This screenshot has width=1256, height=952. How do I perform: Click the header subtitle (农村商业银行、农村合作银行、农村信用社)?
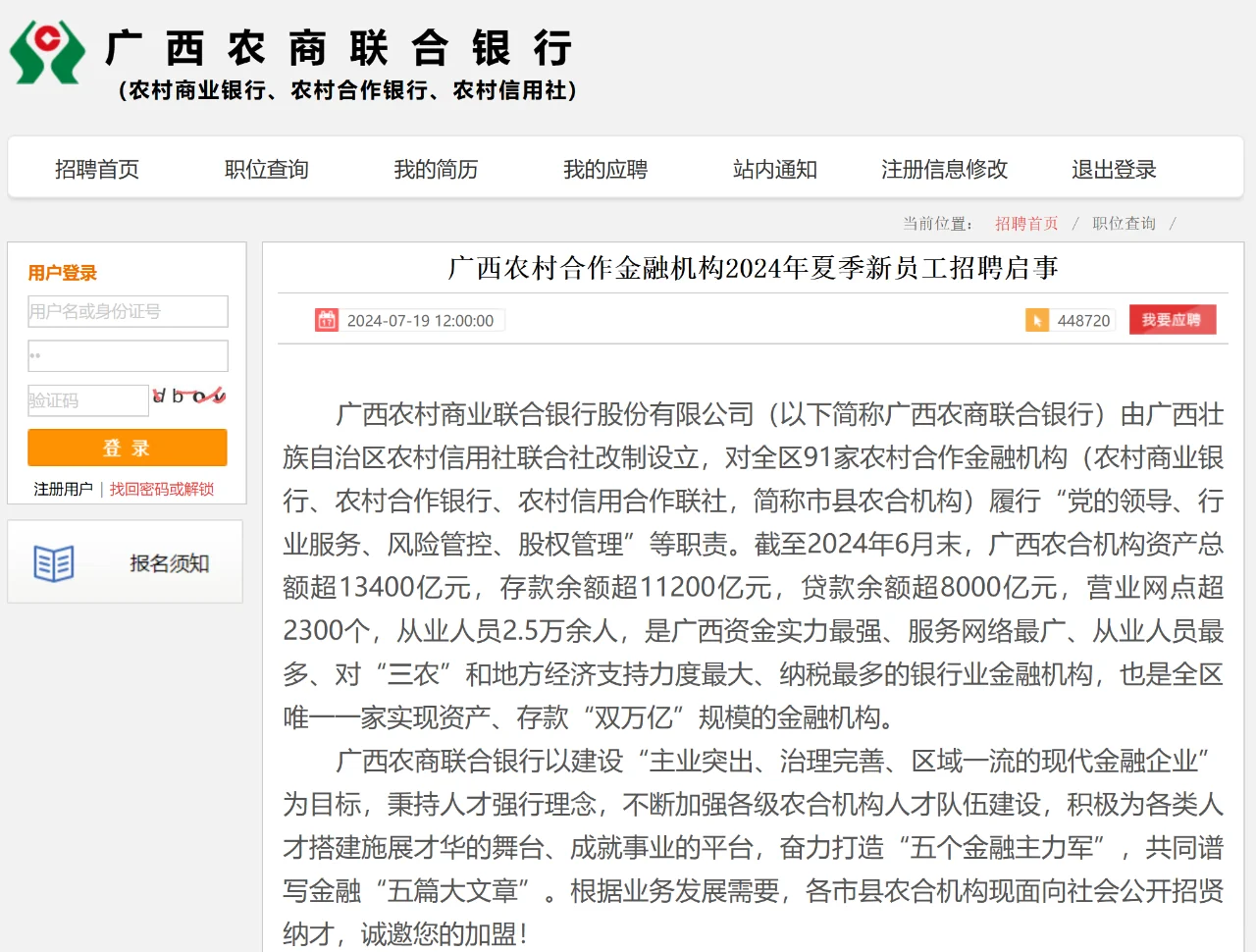[x=348, y=90]
